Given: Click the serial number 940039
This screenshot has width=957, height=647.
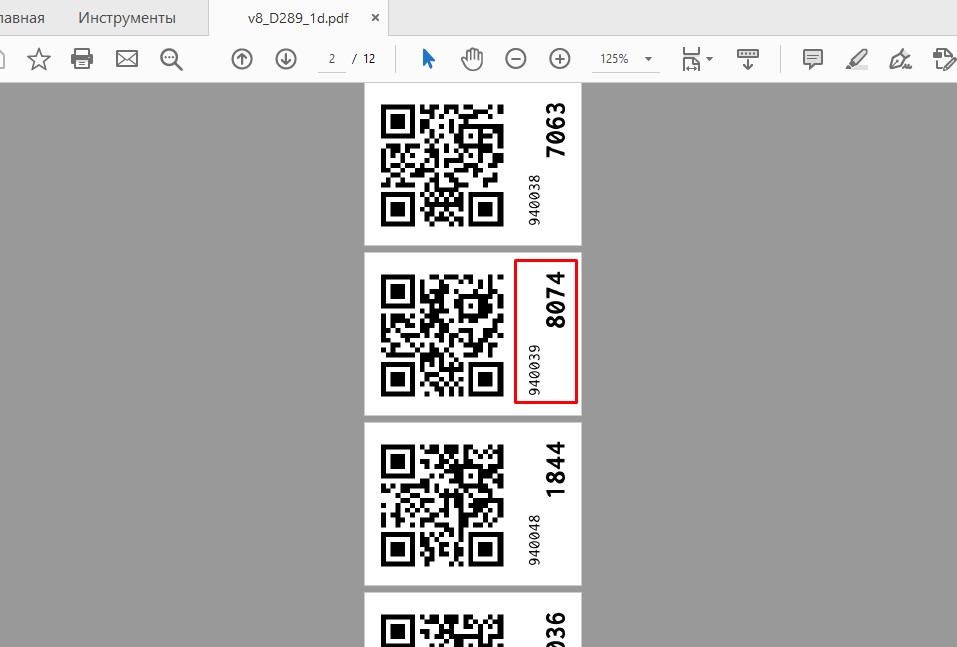Looking at the screenshot, I should point(534,370).
